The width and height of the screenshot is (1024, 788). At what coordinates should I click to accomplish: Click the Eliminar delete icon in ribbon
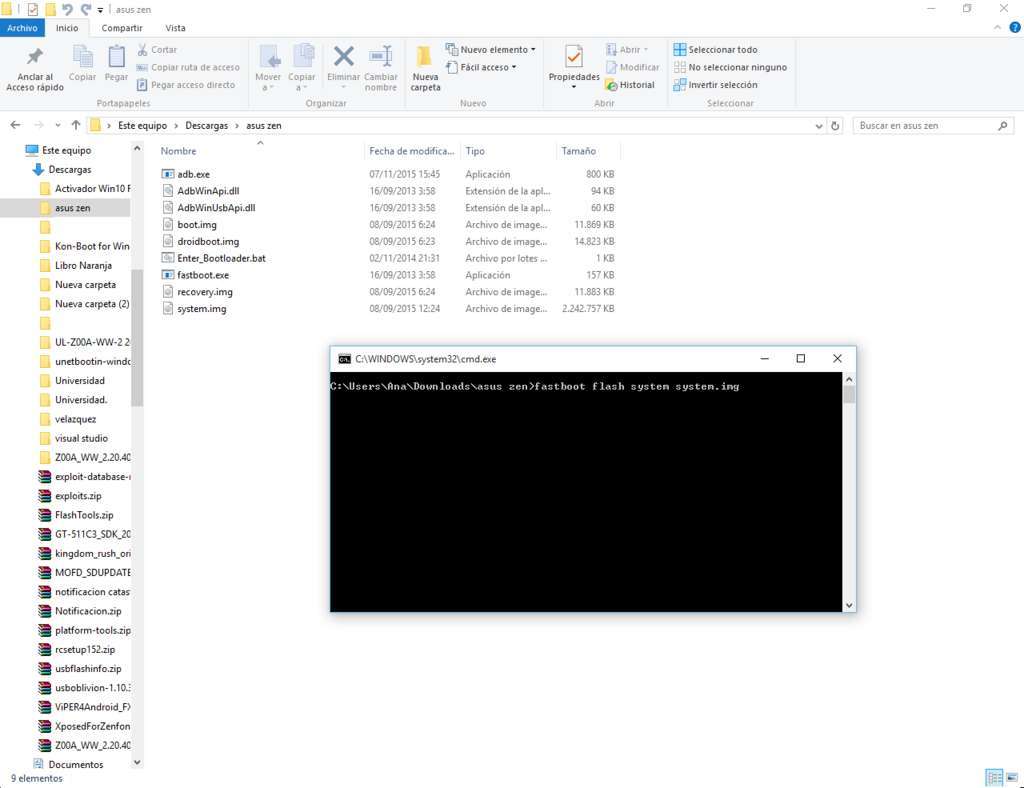click(x=344, y=56)
